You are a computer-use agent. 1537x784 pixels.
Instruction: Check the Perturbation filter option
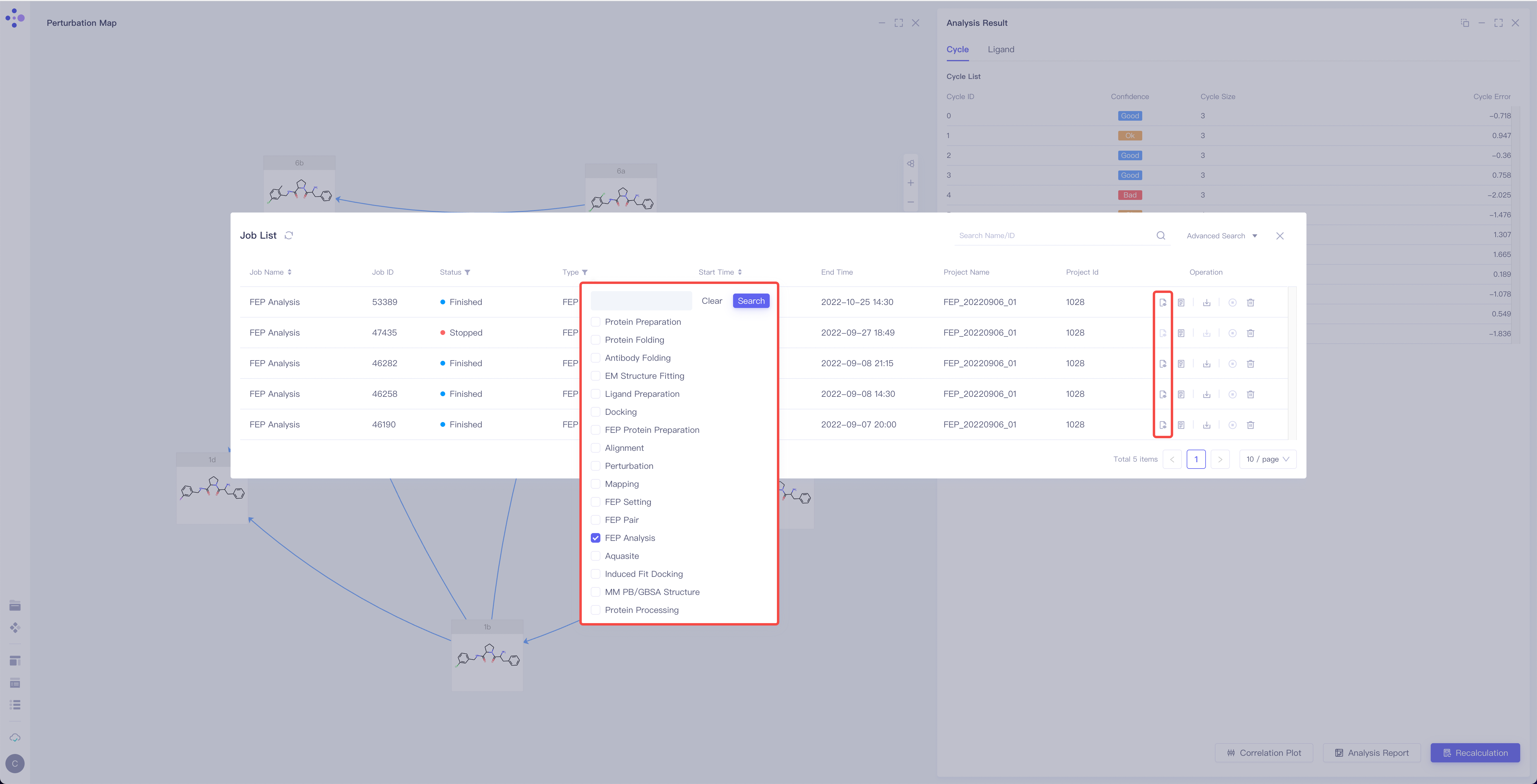(596, 466)
